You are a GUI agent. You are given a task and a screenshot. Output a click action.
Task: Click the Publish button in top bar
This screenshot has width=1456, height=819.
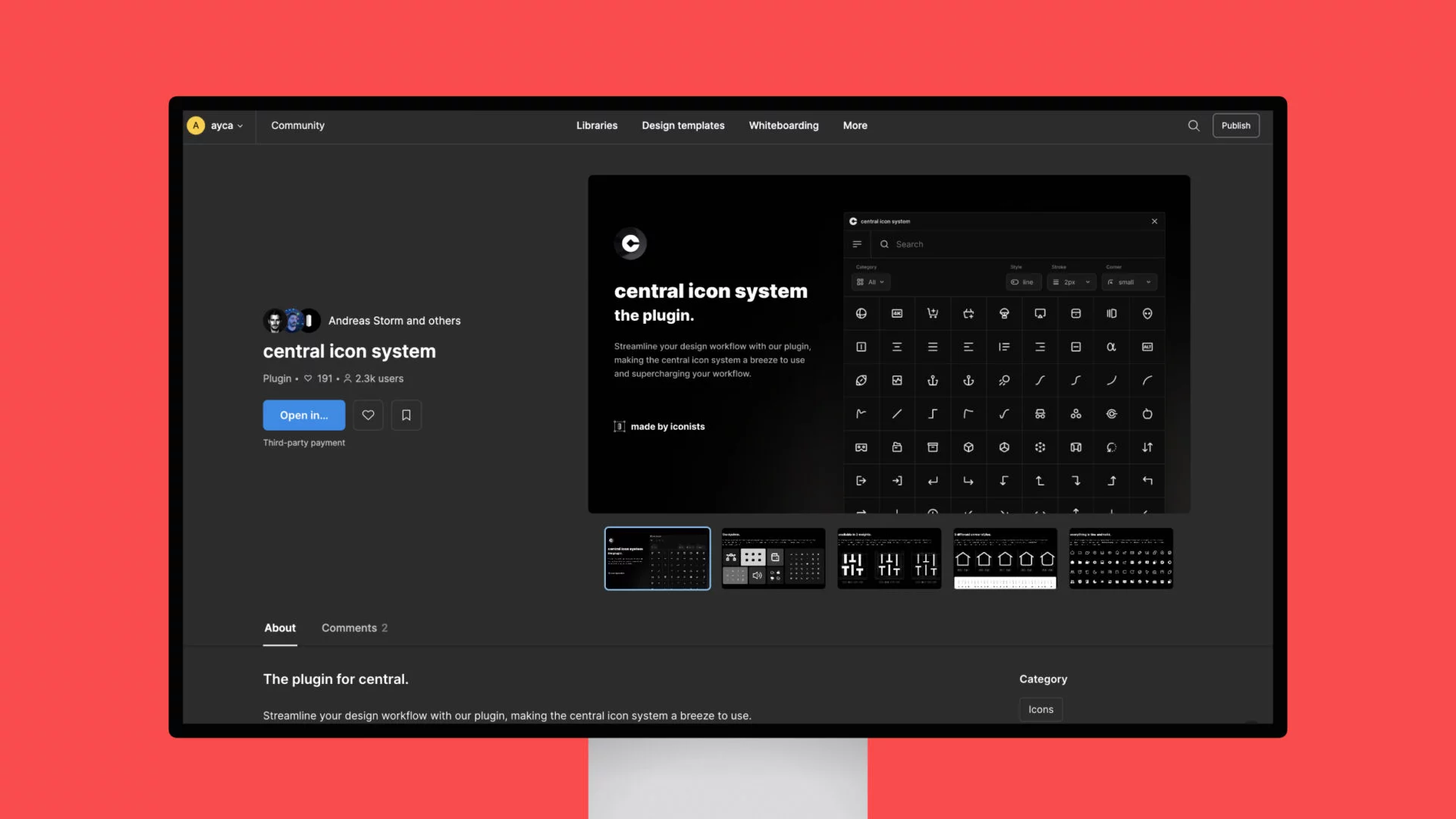(x=1235, y=125)
